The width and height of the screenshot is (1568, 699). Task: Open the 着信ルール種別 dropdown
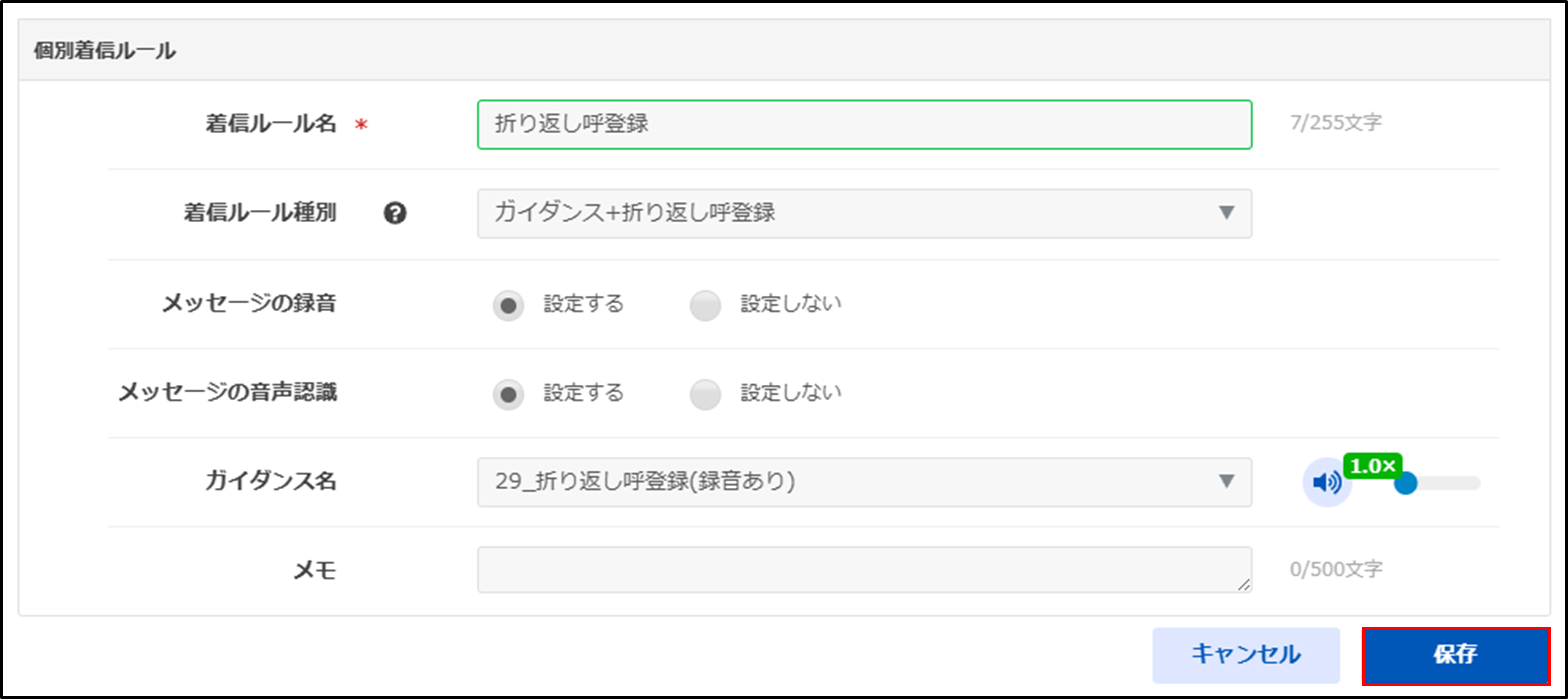coord(850,213)
